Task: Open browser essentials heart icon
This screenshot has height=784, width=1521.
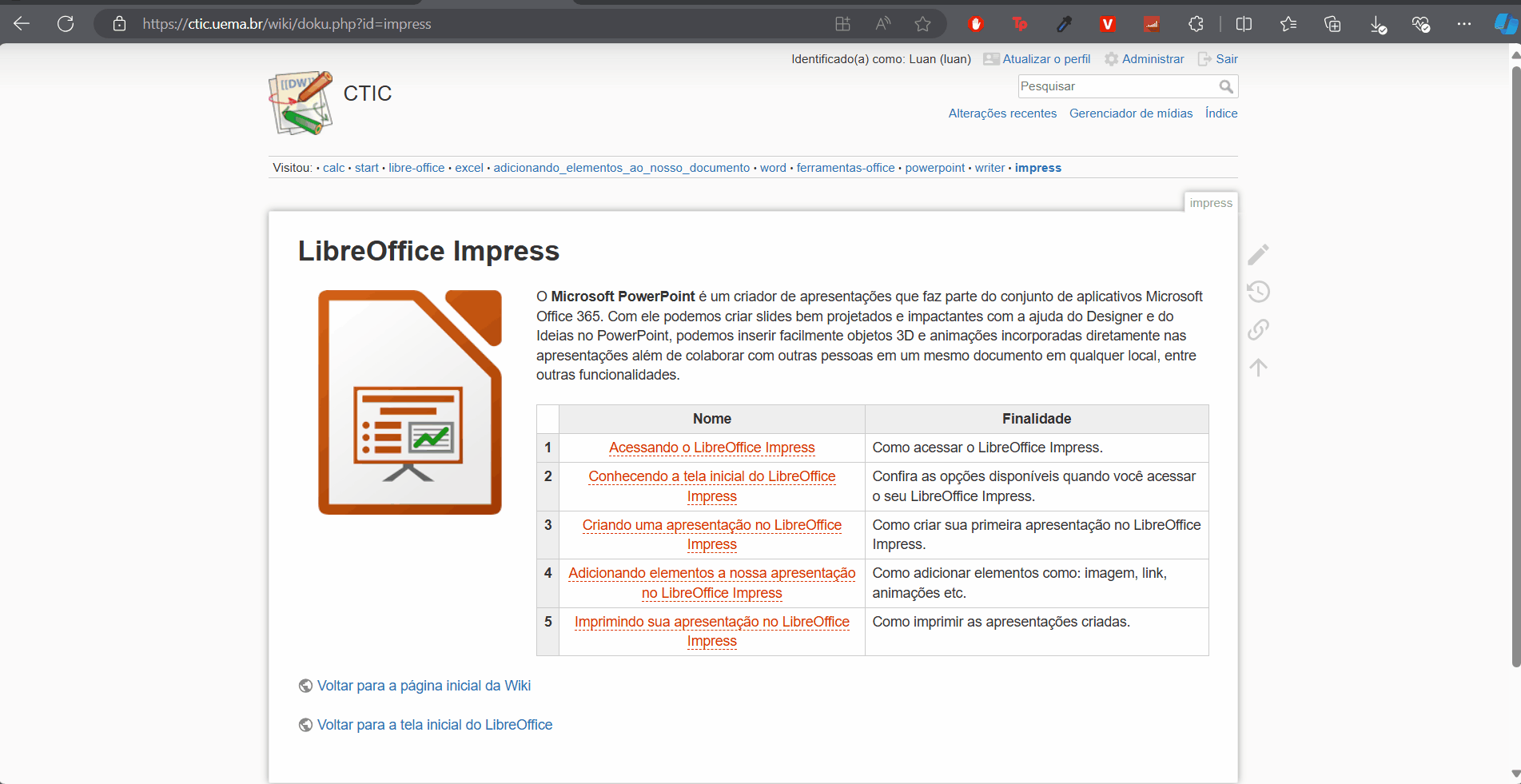Action: tap(1420, 24)
